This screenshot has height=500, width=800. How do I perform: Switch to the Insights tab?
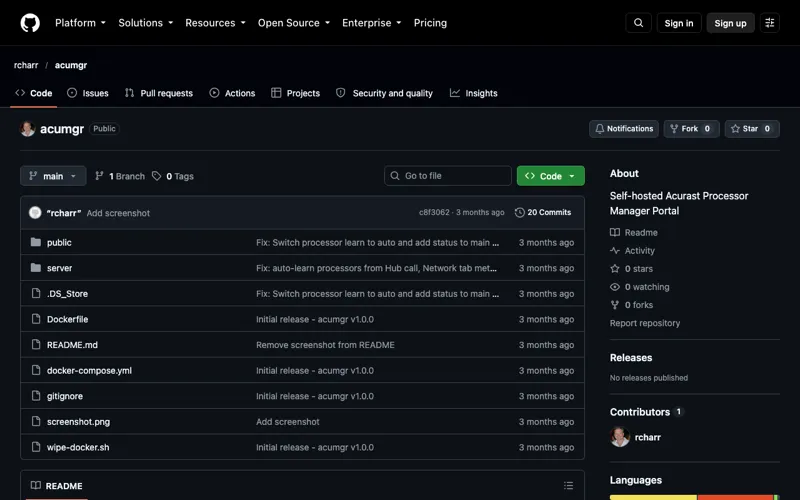[473, 93]
